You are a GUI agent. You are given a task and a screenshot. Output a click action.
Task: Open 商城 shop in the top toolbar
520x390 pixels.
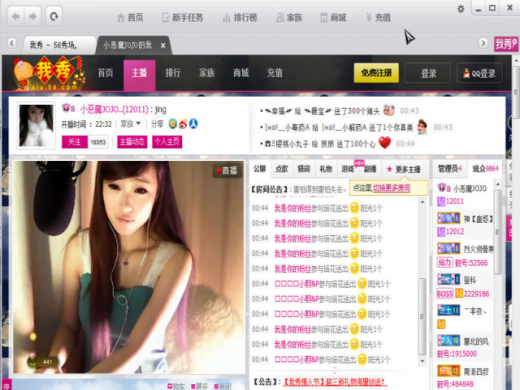point(333,17)
